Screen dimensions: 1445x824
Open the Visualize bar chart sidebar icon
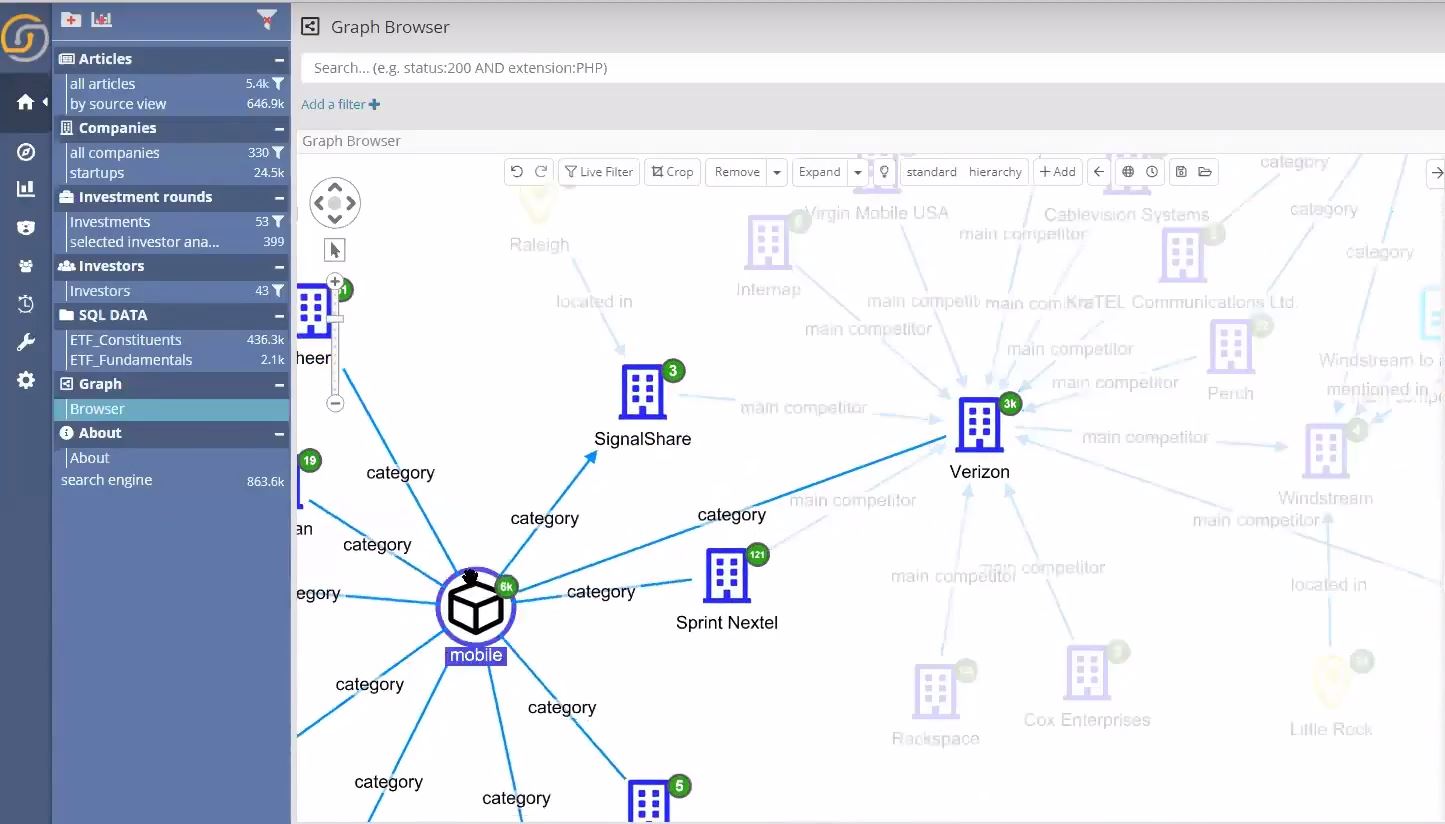tap(25, 189)
